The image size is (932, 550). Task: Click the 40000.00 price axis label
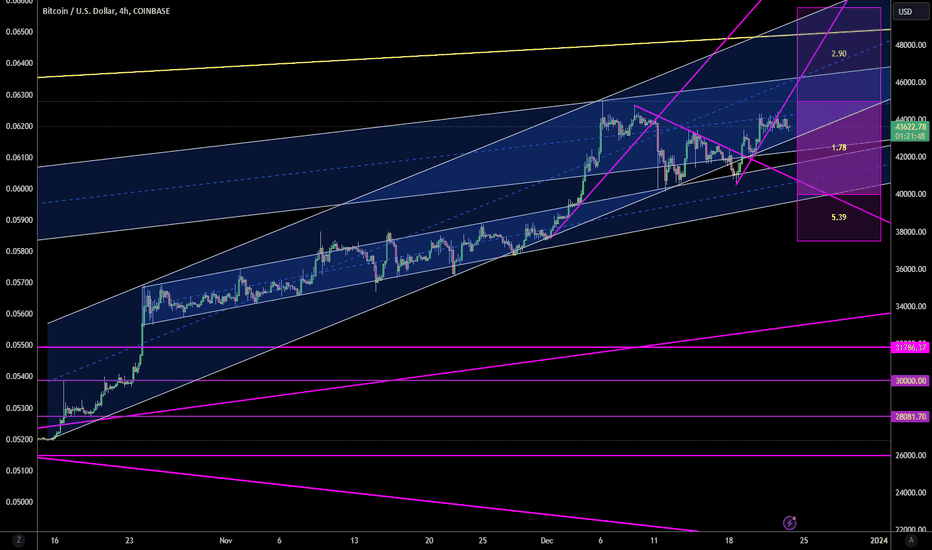tap(911, 194)
